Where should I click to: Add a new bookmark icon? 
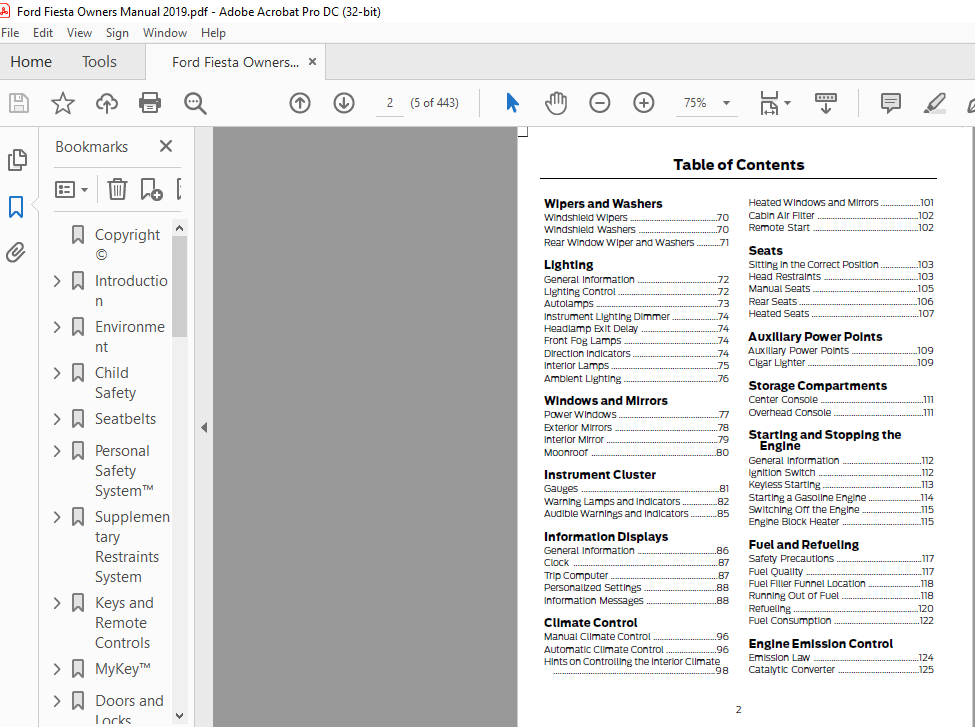tap(151, 189)
